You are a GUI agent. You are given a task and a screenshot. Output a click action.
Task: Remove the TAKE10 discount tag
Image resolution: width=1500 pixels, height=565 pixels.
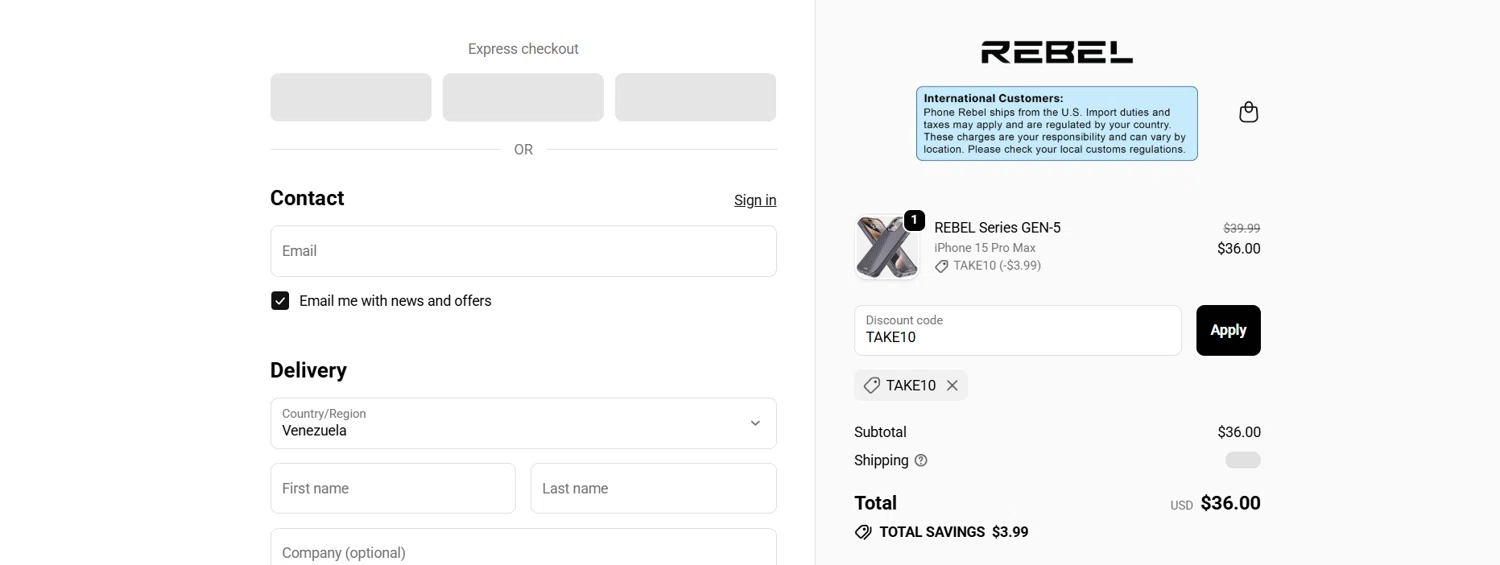pos(952,385)
